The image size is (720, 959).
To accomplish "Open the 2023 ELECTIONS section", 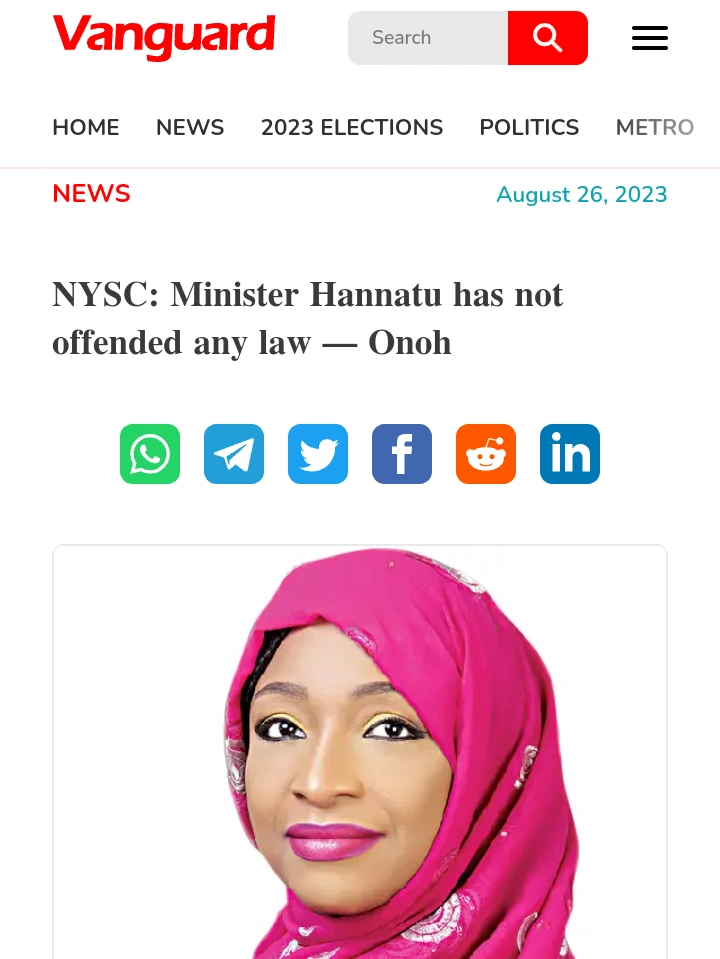I will [x=352, y=127].
